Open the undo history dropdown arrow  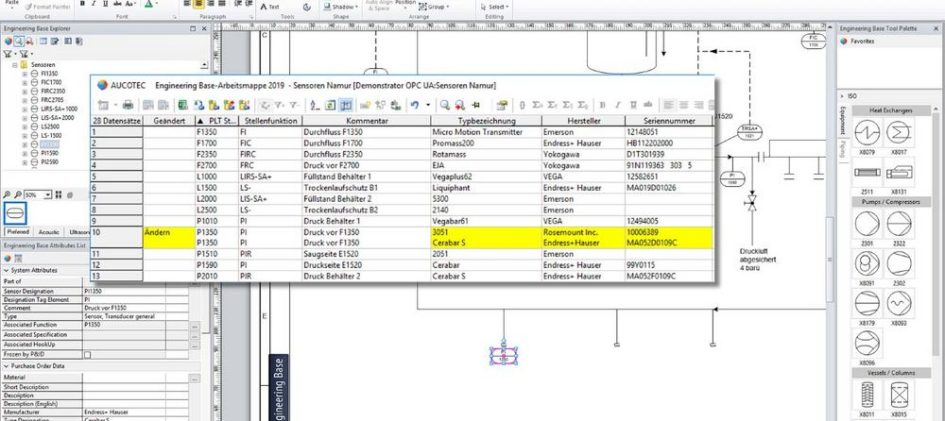427,105
